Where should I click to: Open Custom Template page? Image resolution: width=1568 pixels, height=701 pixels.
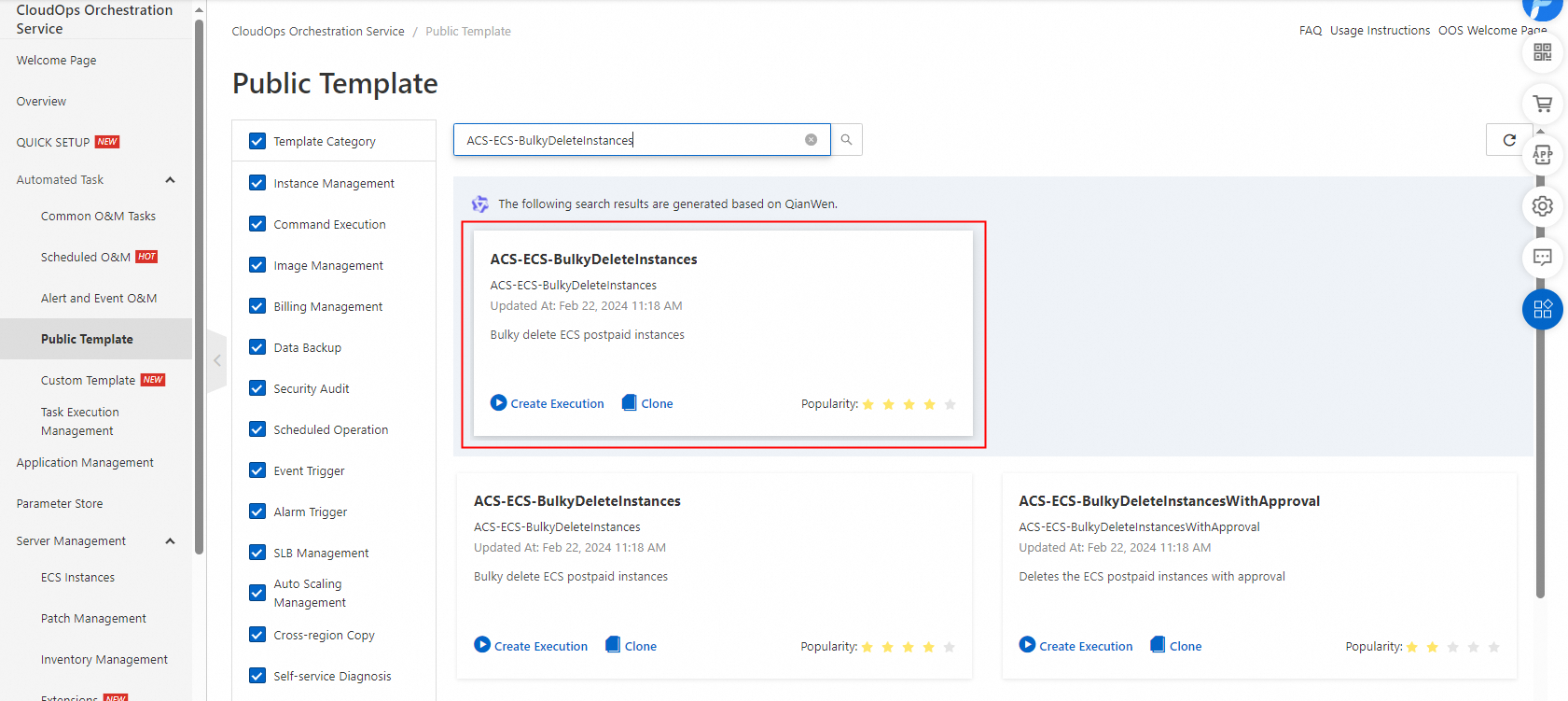tap(88, 381)
